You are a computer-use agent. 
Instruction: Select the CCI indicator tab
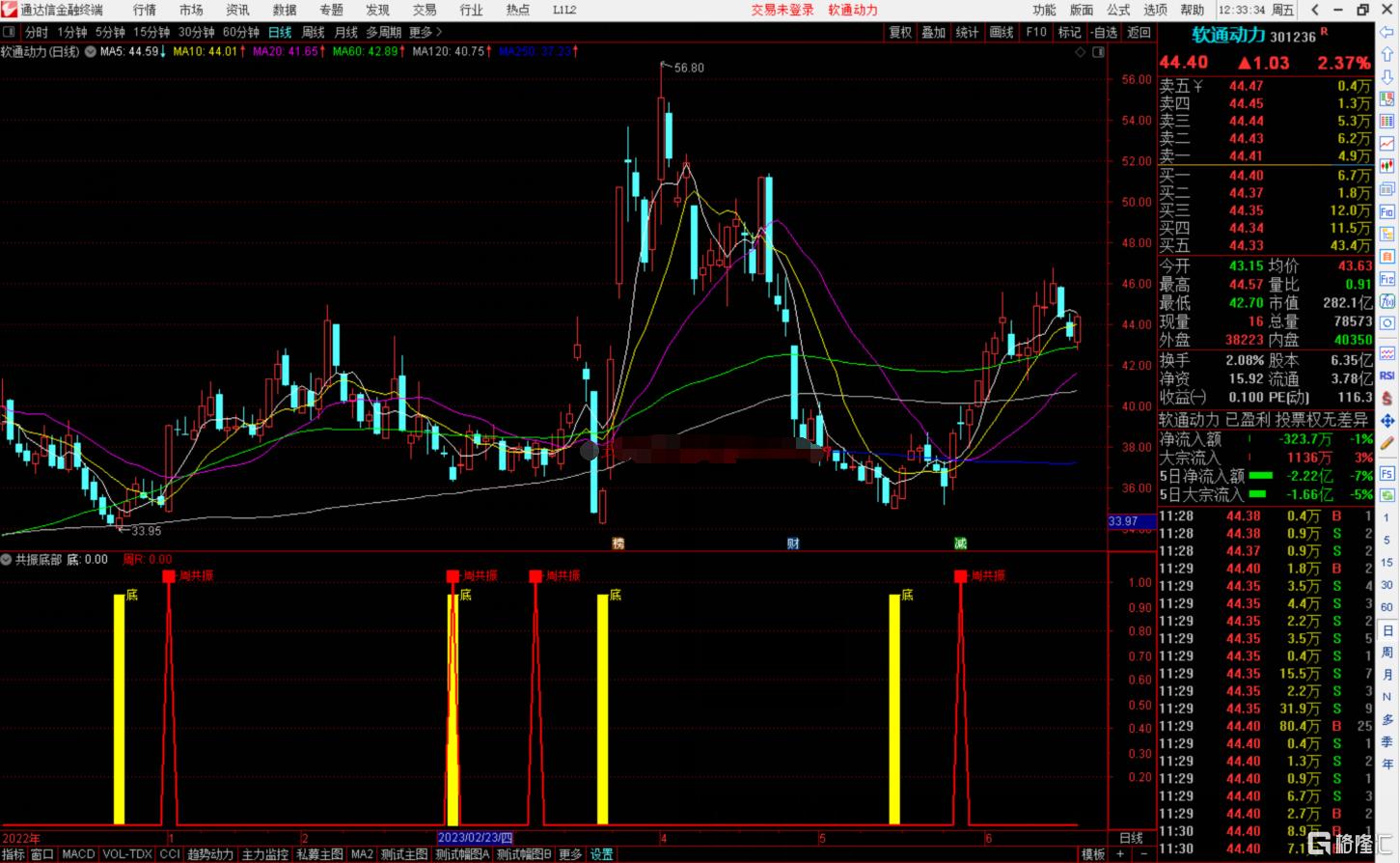point(170,854)
